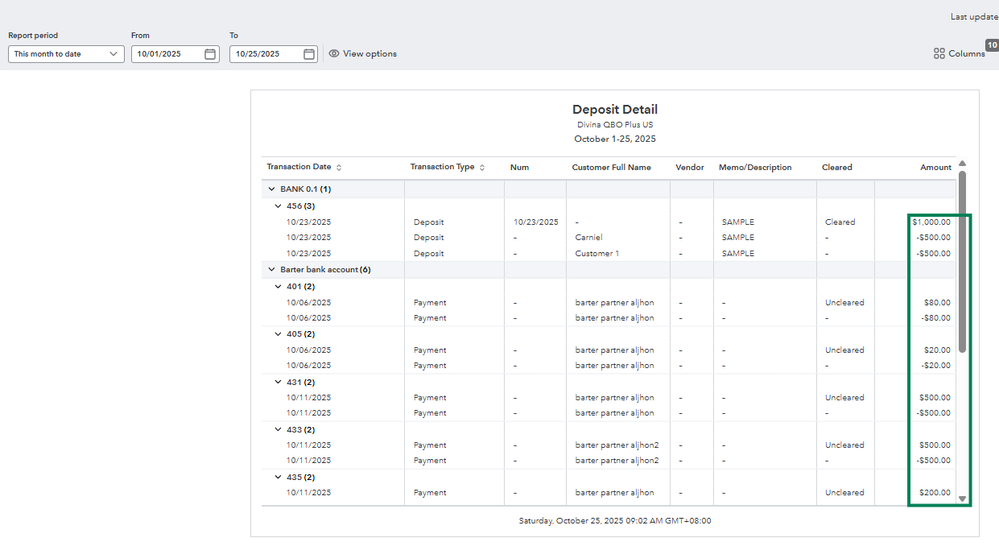The width and height of the screenshot is (999, 543).
Task: Open the $1,000.00 deposit amount
Action: click(x=931, y=222)
